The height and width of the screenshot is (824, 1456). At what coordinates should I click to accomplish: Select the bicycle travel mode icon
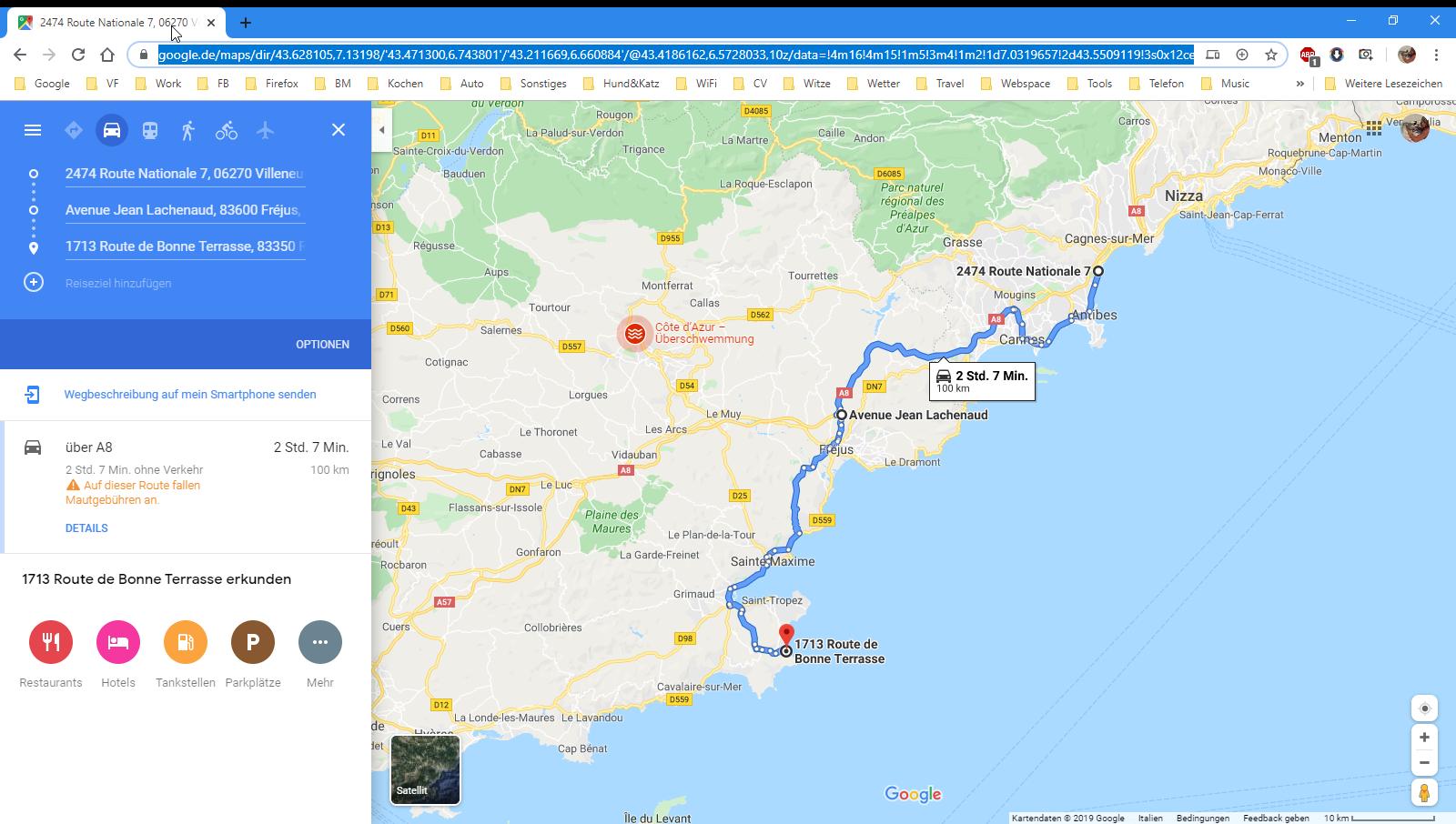click(227, 130)
